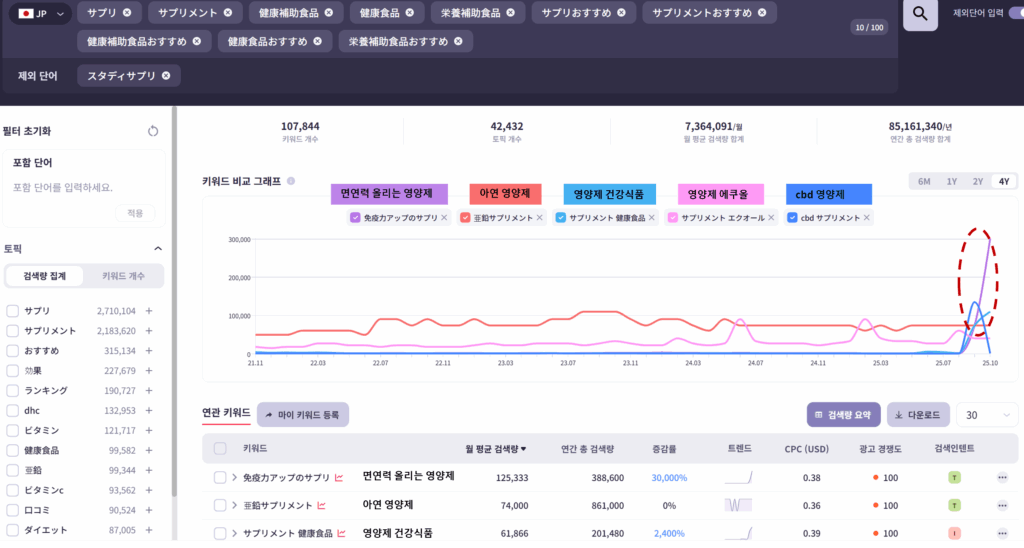
Task: Sort by 월 평균 검색량 column
Action: tap(496, 449)
